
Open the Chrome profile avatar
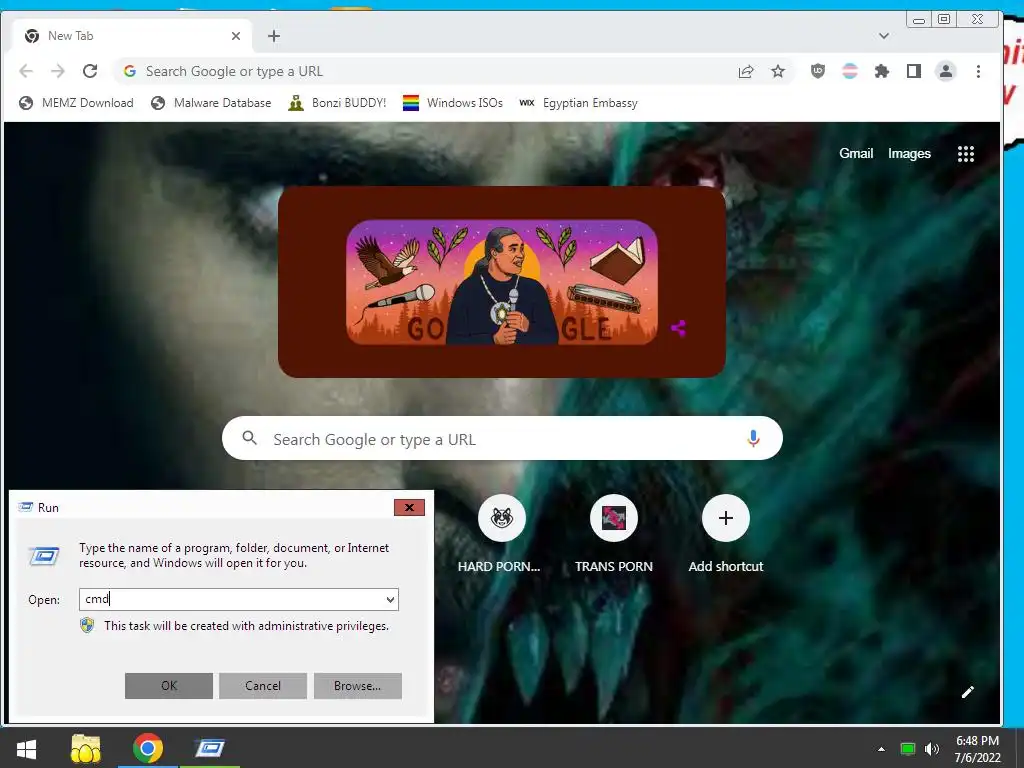pyautogui.click(x=946, y=71)
